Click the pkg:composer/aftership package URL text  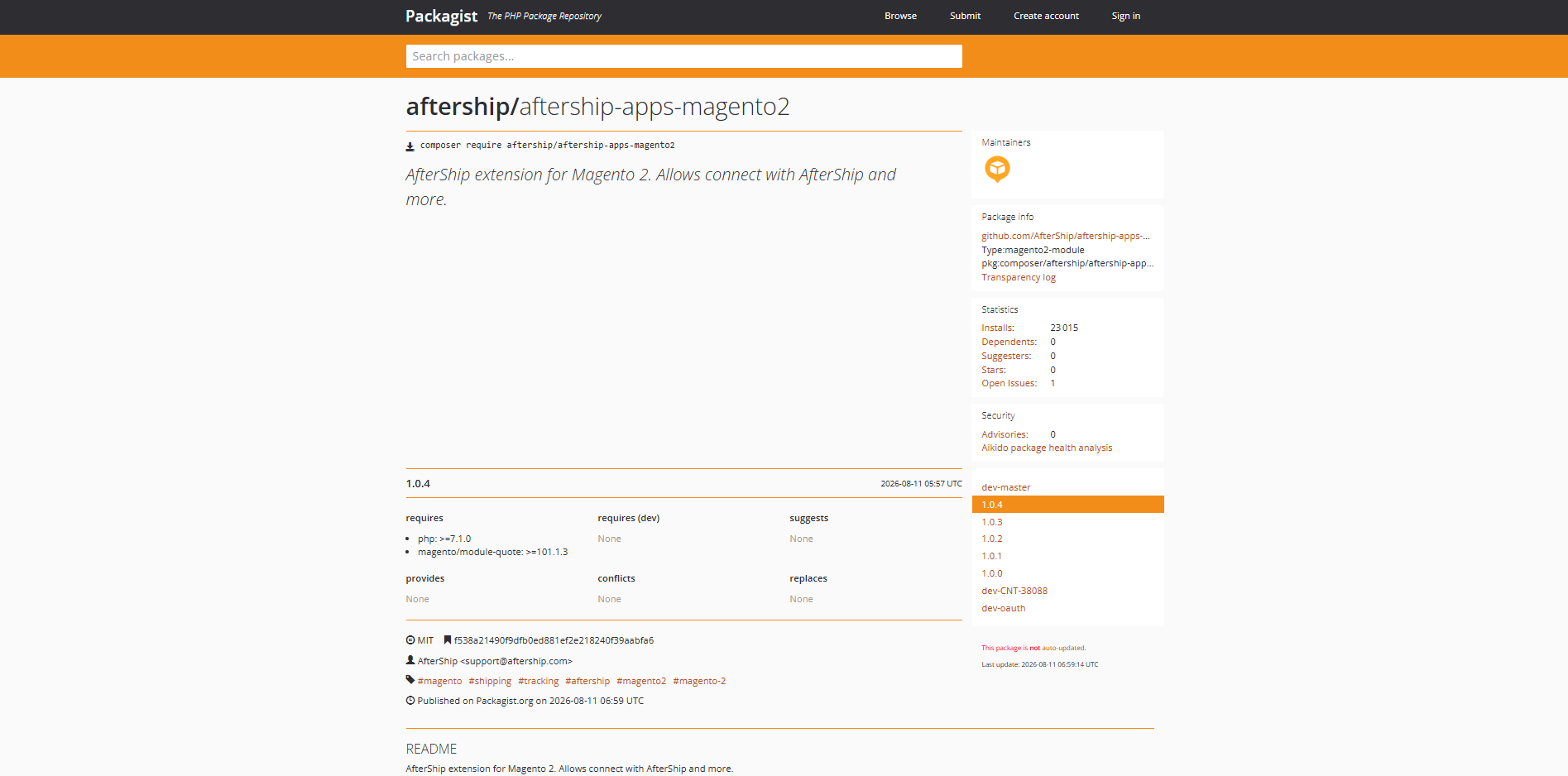click(1067, 263)
